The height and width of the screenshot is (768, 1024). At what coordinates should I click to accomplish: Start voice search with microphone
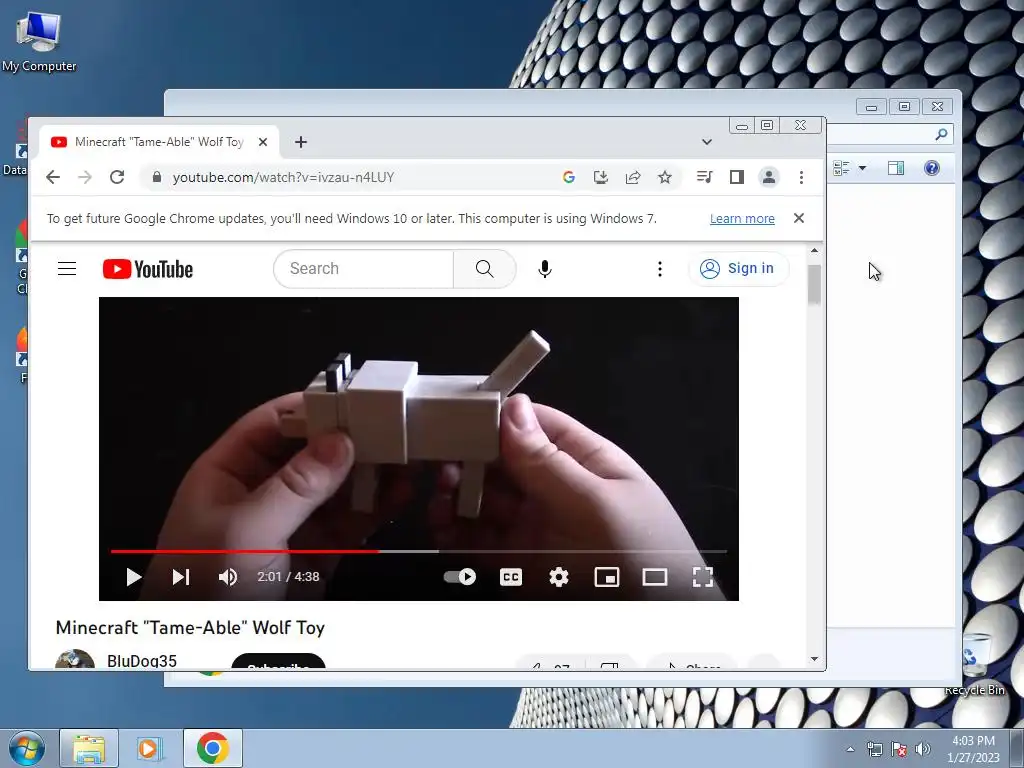[545, 268]
